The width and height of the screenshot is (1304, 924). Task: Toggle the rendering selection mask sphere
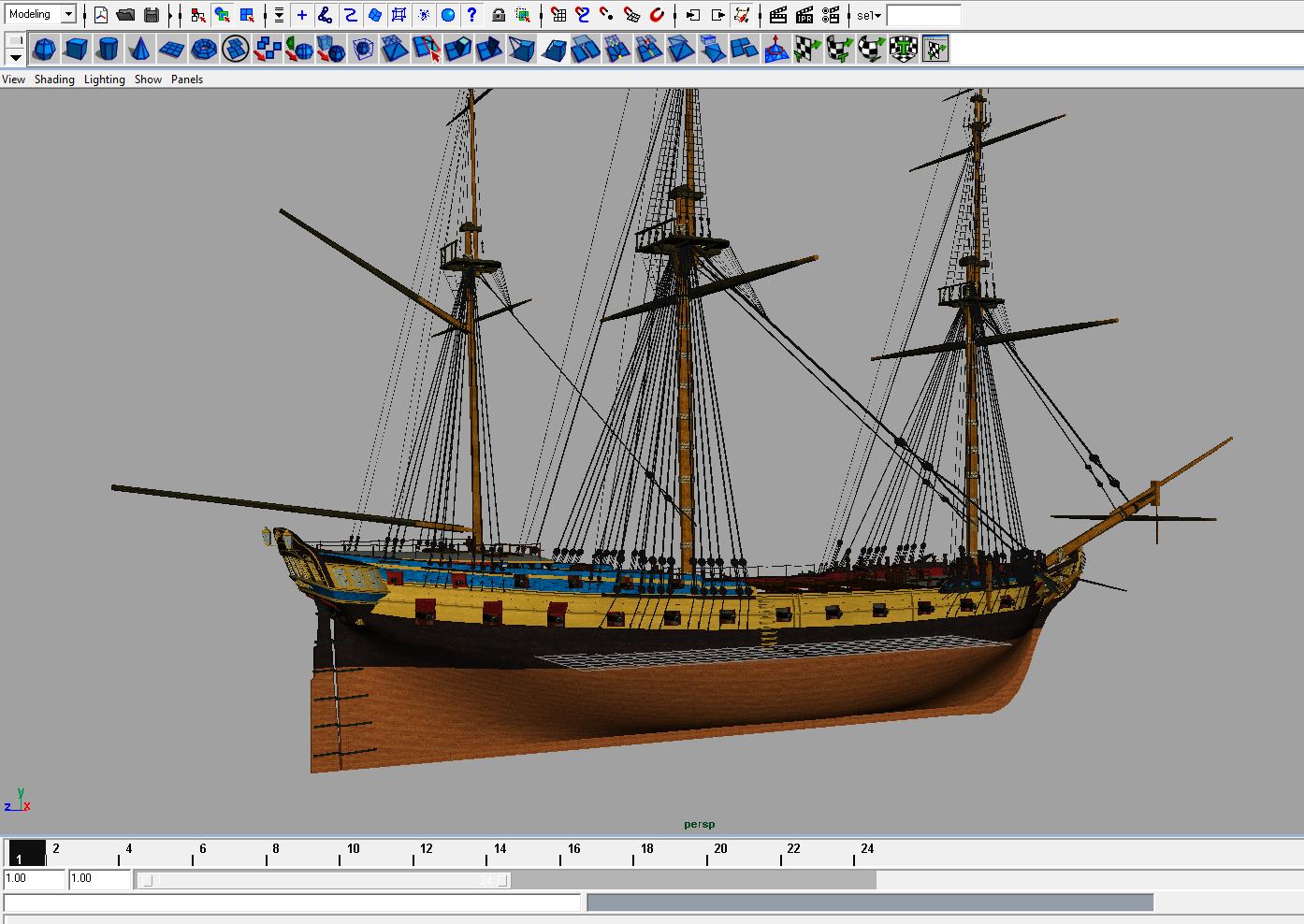(x=448, y=15)
